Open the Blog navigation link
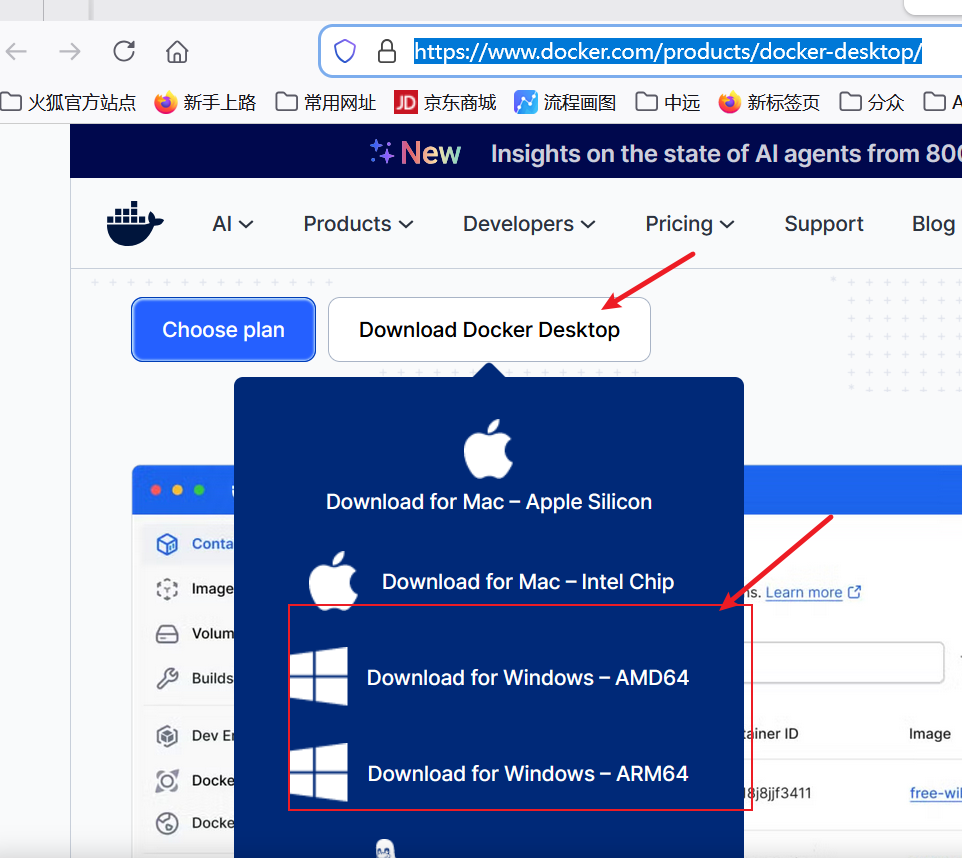Image resolution: width=962 pixels, height=861 pixels. (x=933, y=224)
